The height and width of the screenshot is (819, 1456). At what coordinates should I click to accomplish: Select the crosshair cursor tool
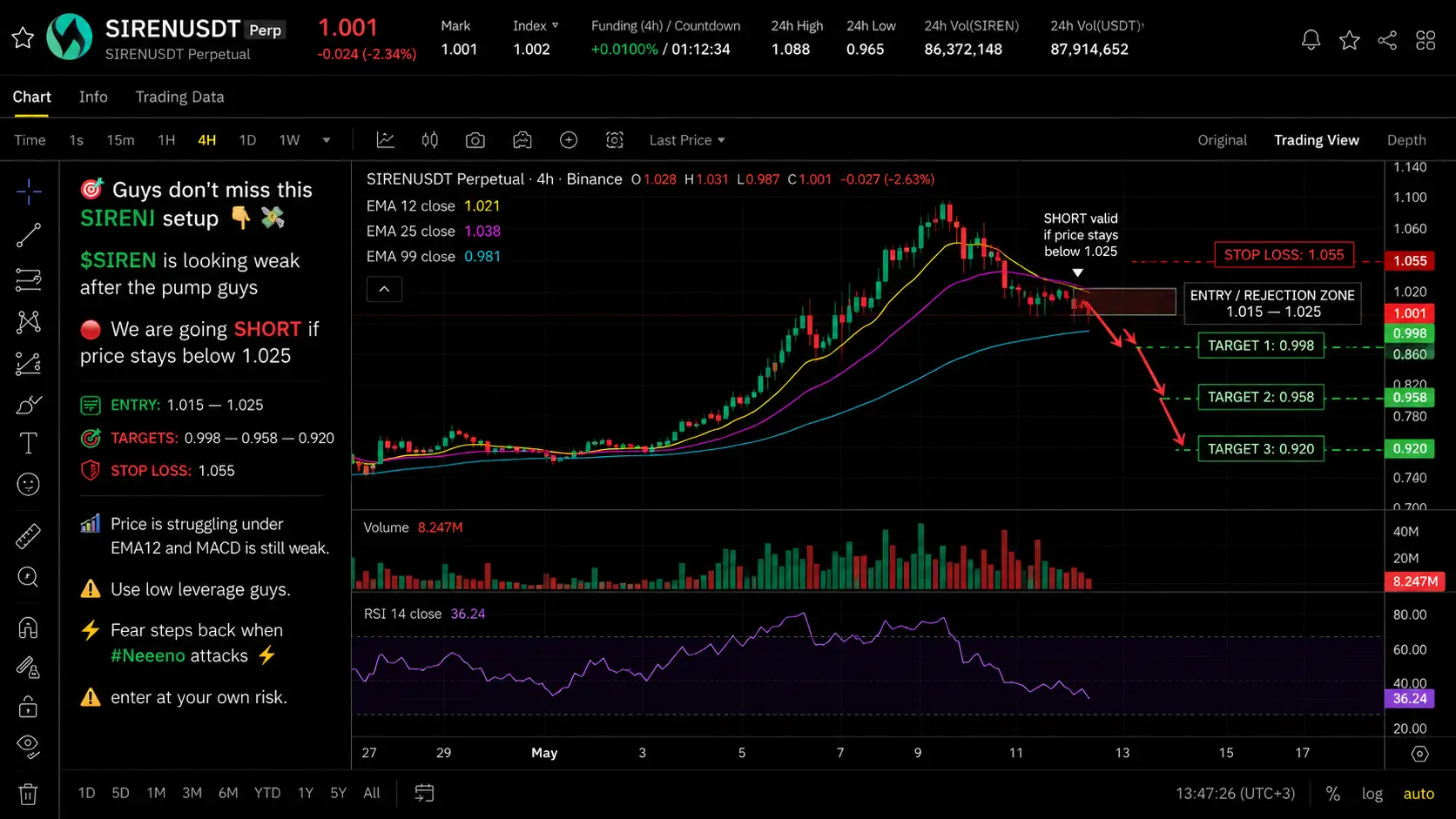28,191
